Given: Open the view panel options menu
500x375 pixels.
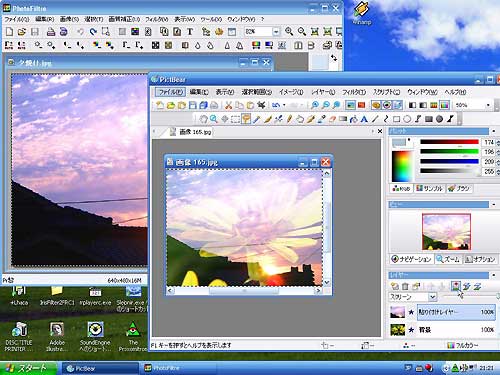Looking at the screenshot, I should (494, 204).
